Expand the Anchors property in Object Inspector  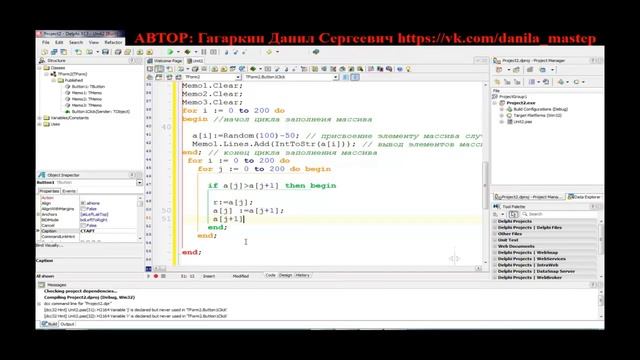(x=38, y=214)
